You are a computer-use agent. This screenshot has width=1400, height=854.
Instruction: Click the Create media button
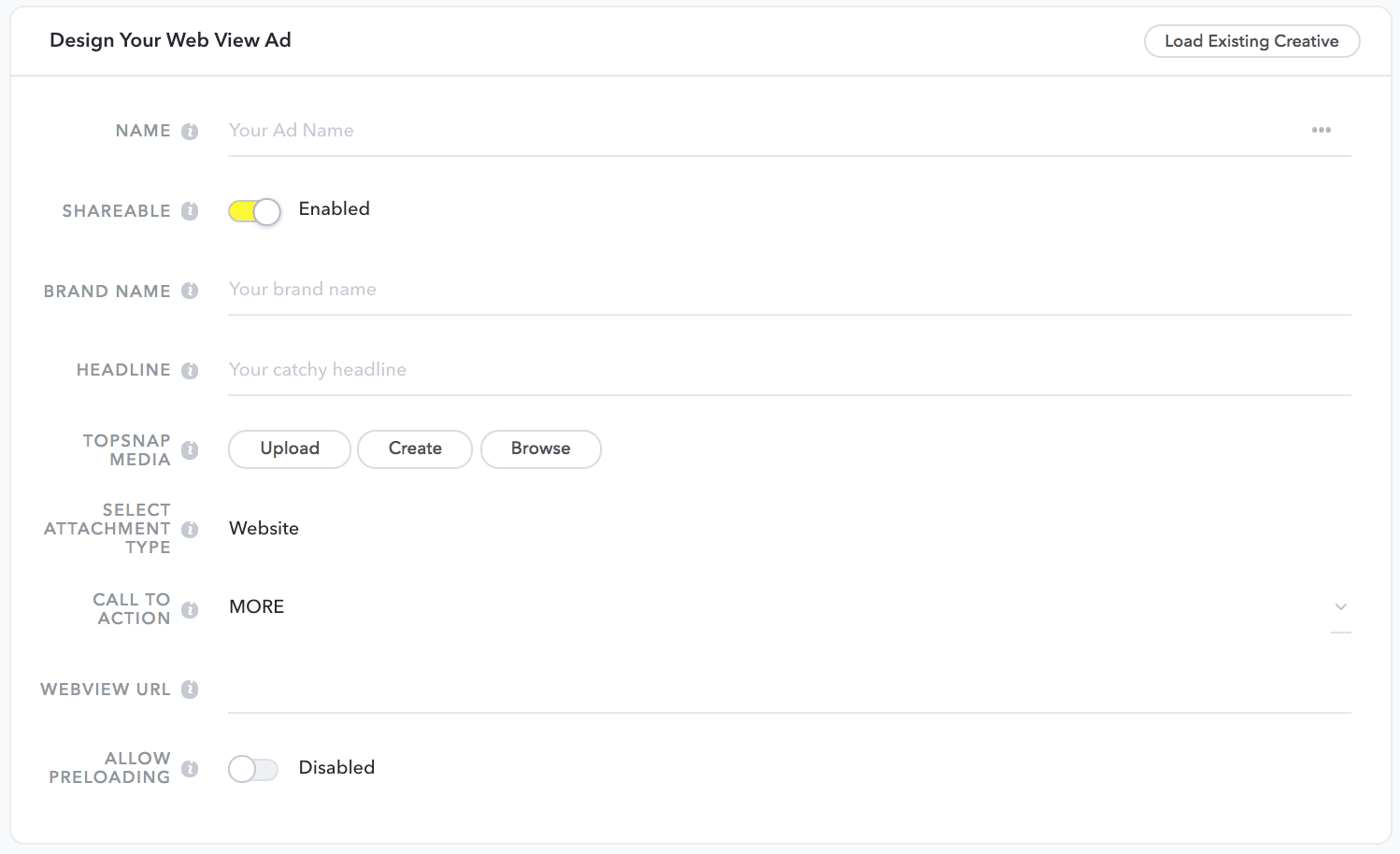pyautogui.click(x=415, y=448)
